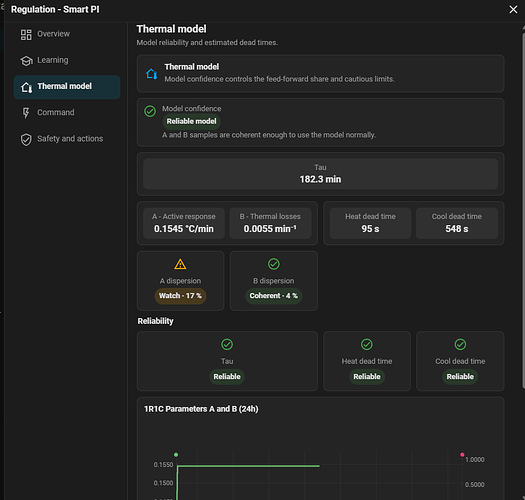Click the Command lightning bolt icon

click(26, 113)
